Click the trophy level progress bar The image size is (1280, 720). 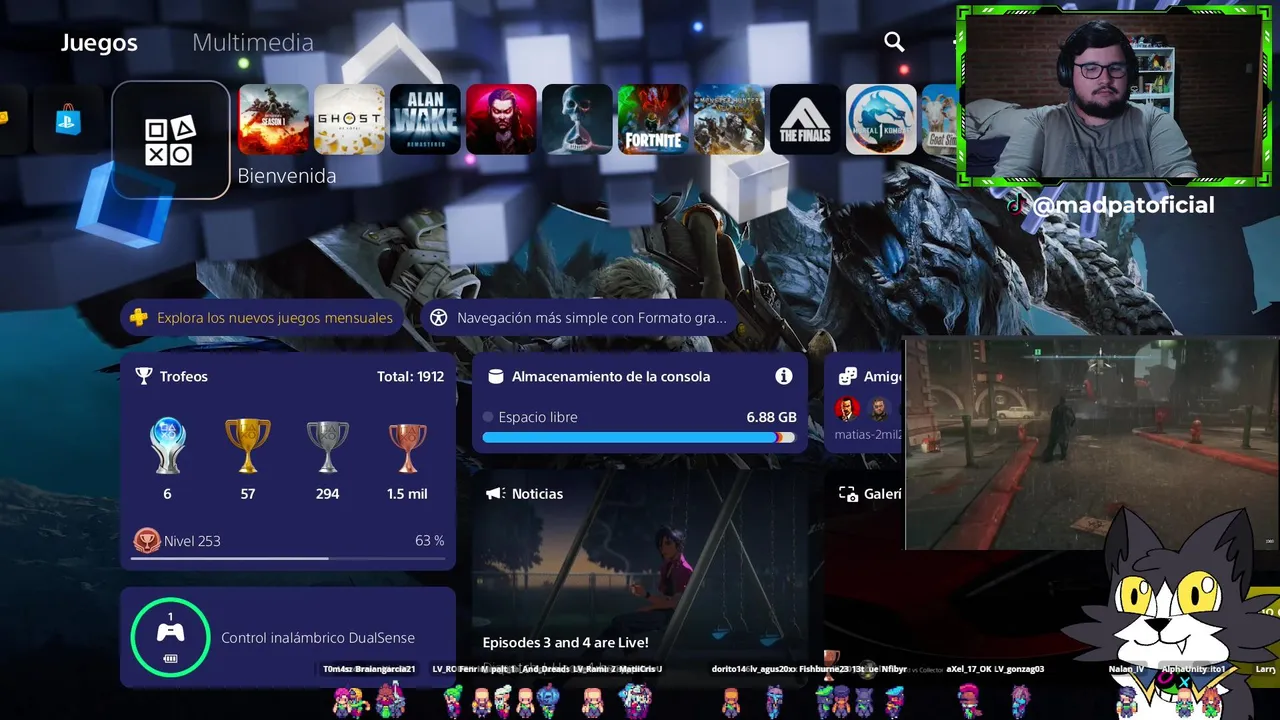[288, 559]
